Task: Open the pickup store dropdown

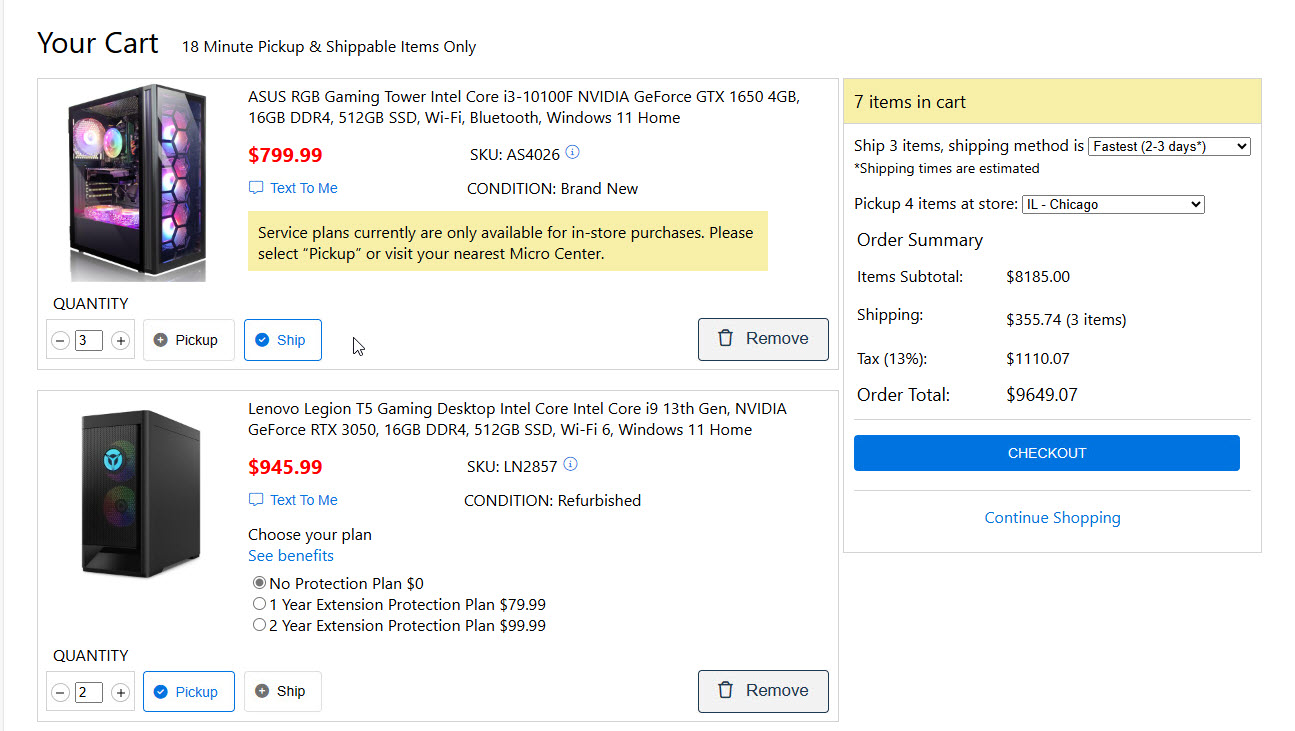Action: [x=1112, y=204]
